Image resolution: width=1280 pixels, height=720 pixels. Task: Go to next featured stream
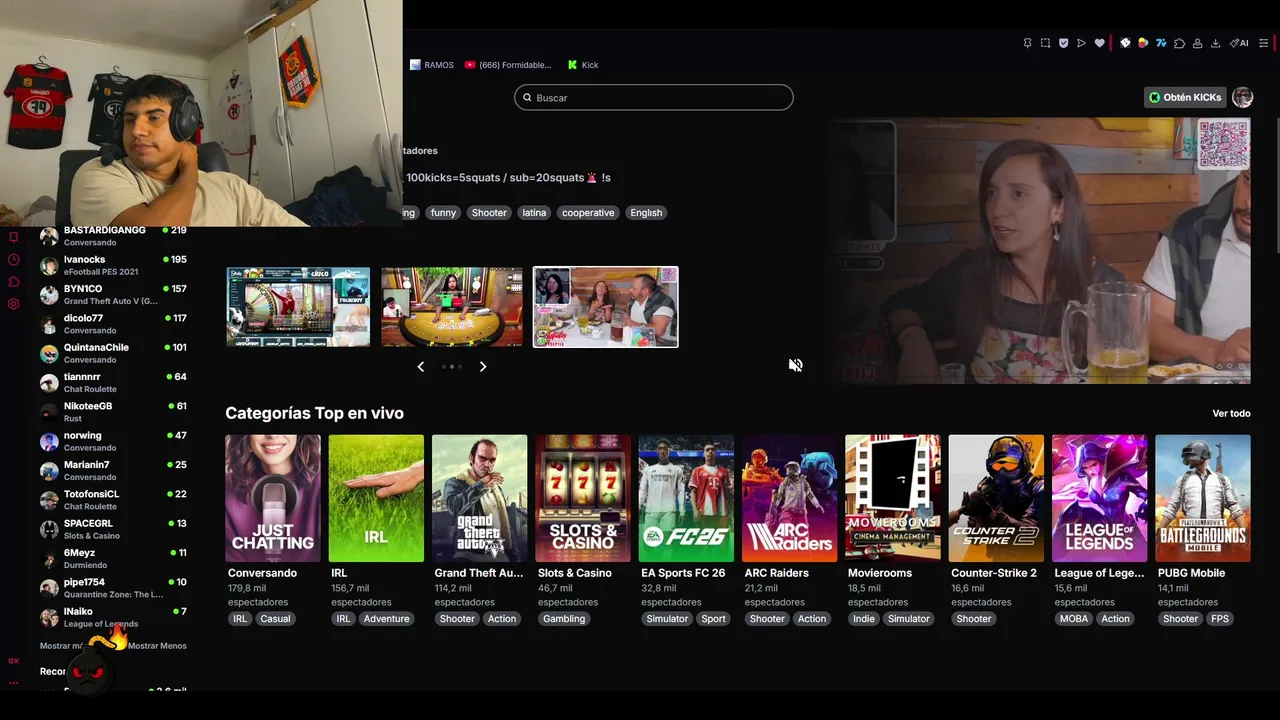pos(483,367)
